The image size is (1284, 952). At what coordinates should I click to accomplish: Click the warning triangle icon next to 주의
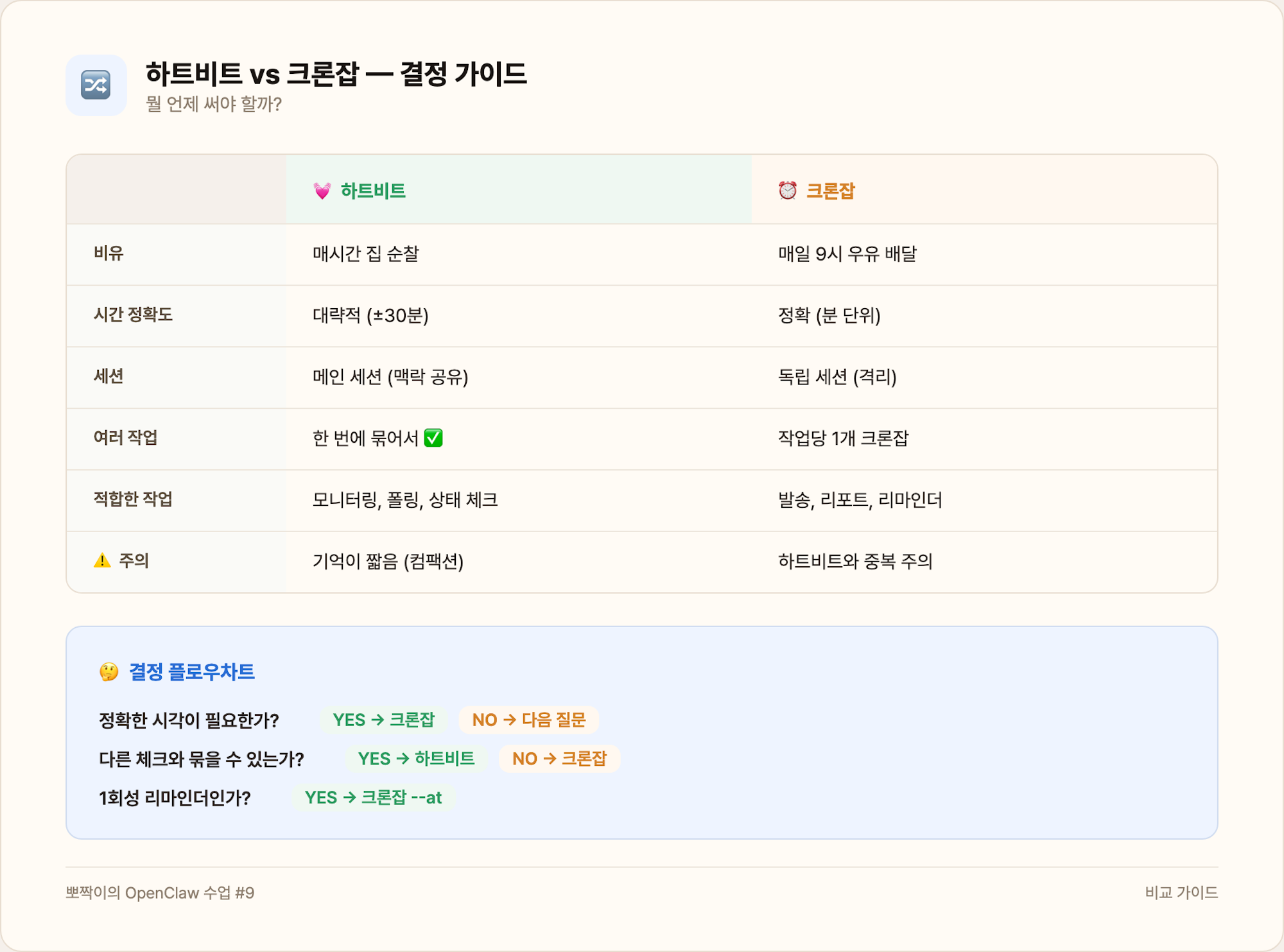point(102,561)
